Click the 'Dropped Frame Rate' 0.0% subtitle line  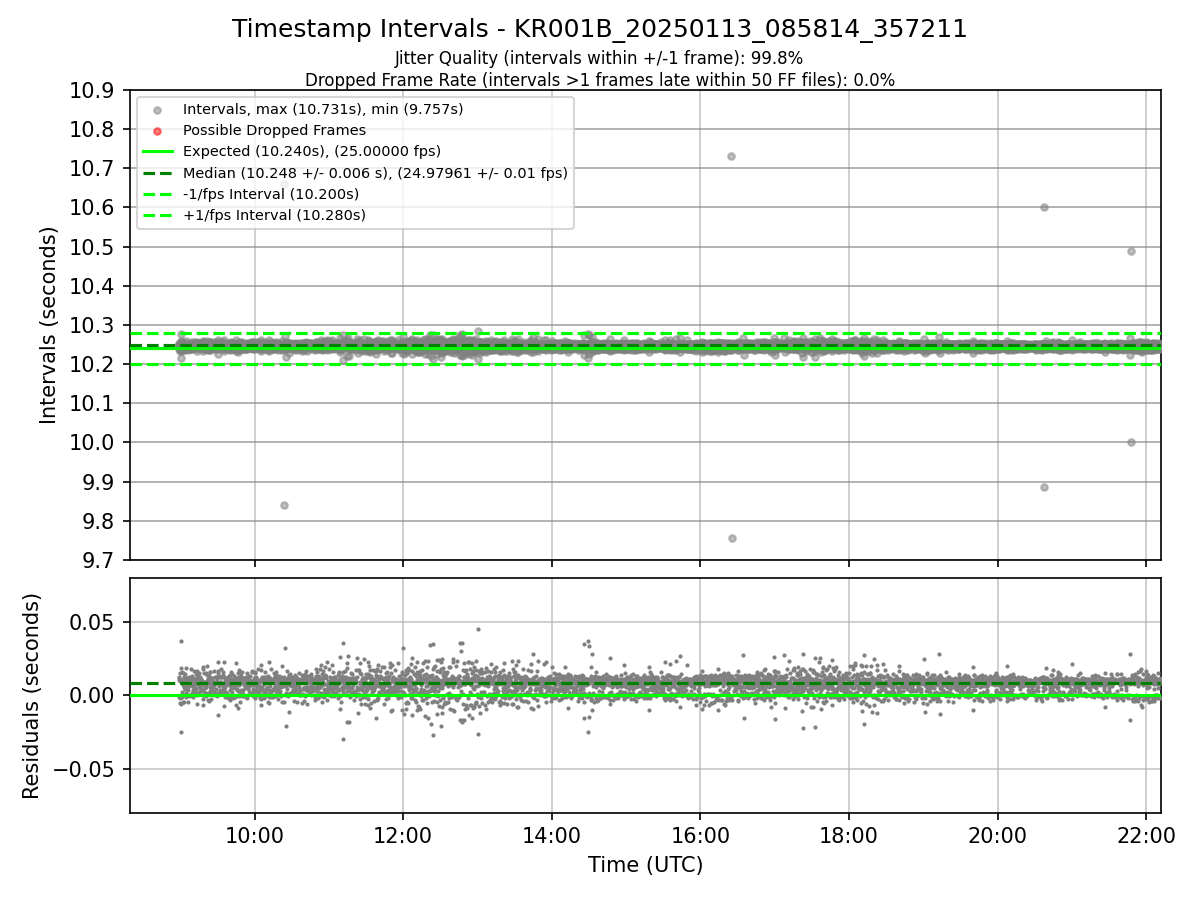600,80
